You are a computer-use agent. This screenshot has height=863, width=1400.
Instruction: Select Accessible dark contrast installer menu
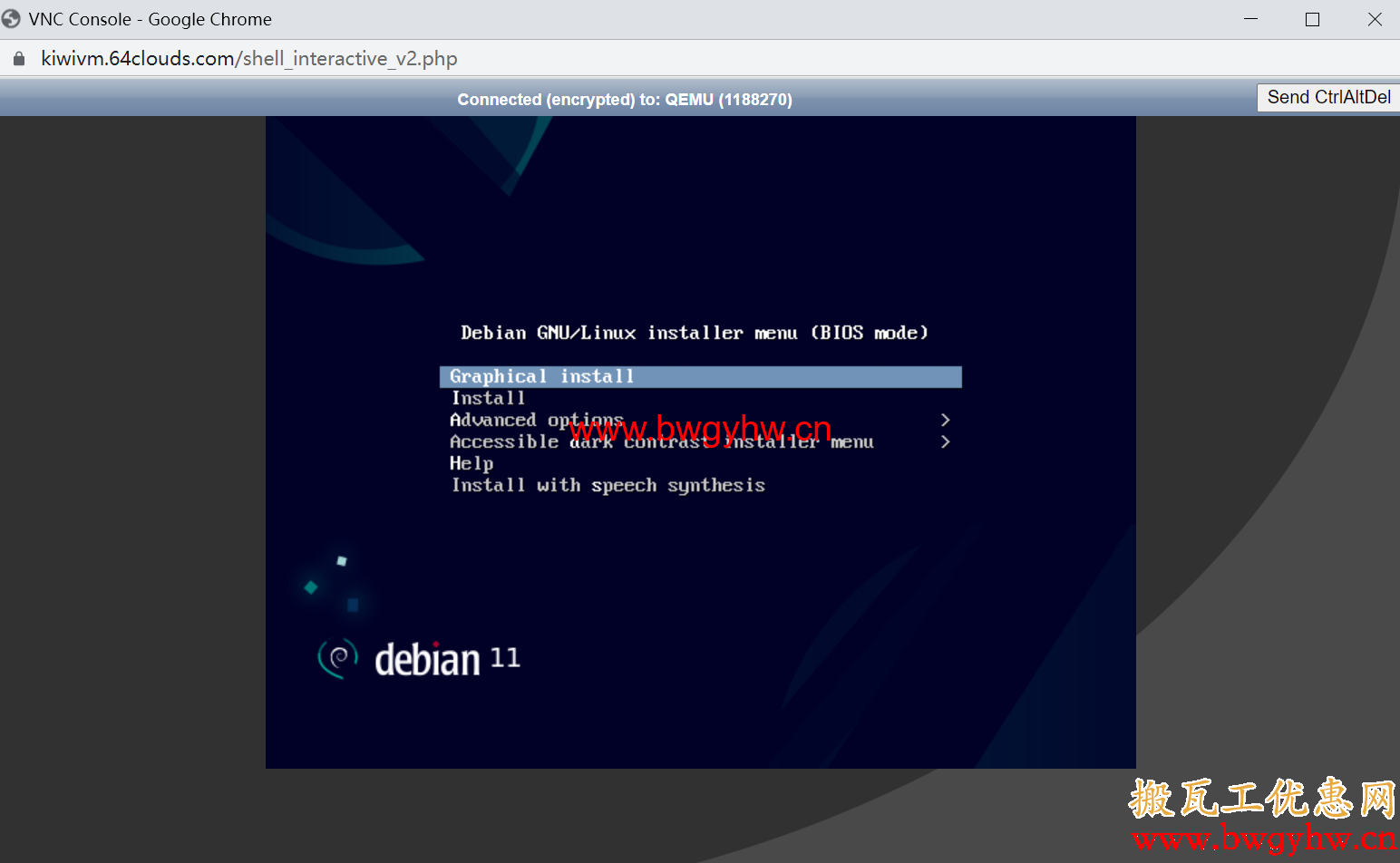pyautogui.click(x=661, y=441)
